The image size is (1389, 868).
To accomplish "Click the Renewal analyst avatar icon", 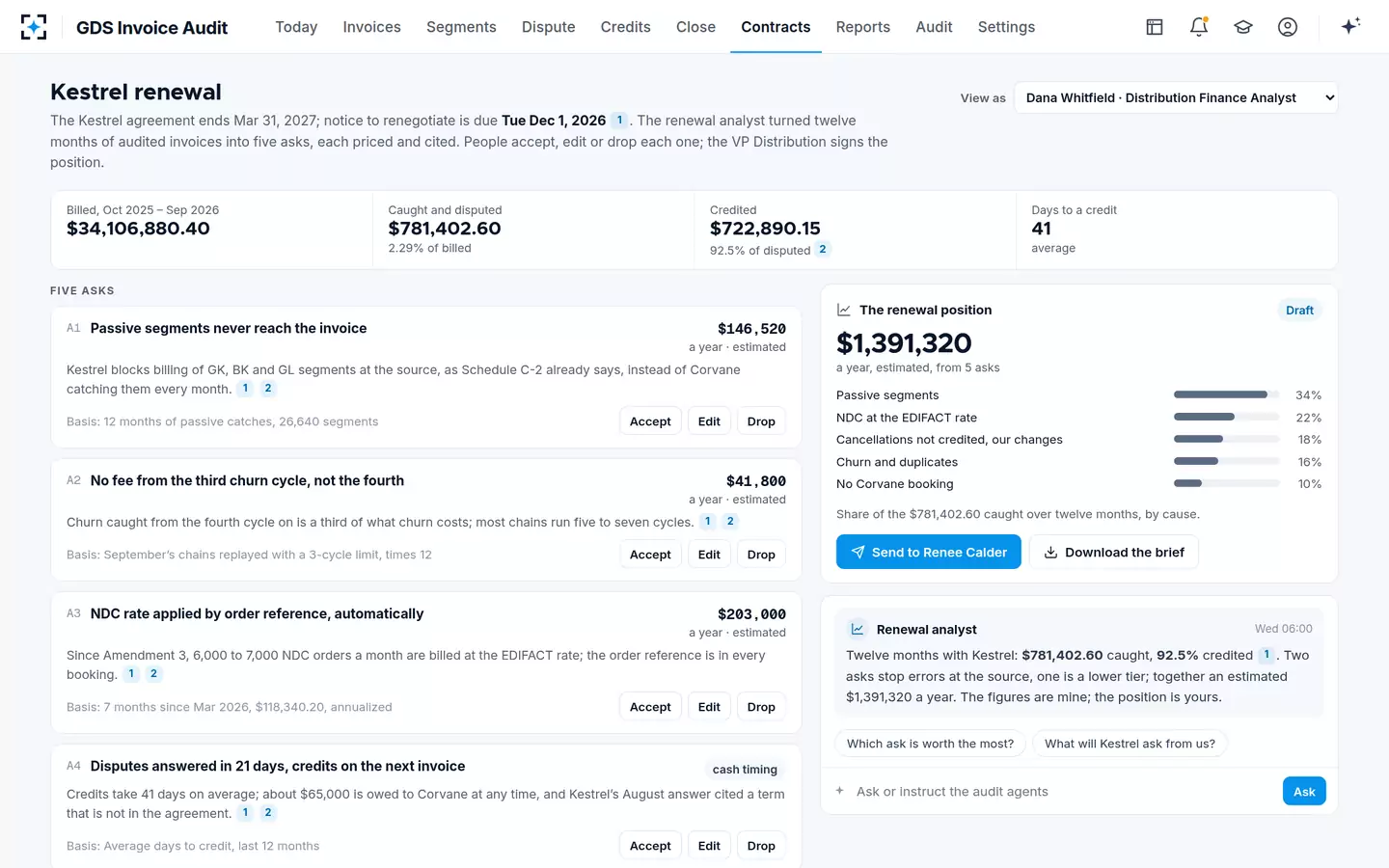I will [857, 629].
